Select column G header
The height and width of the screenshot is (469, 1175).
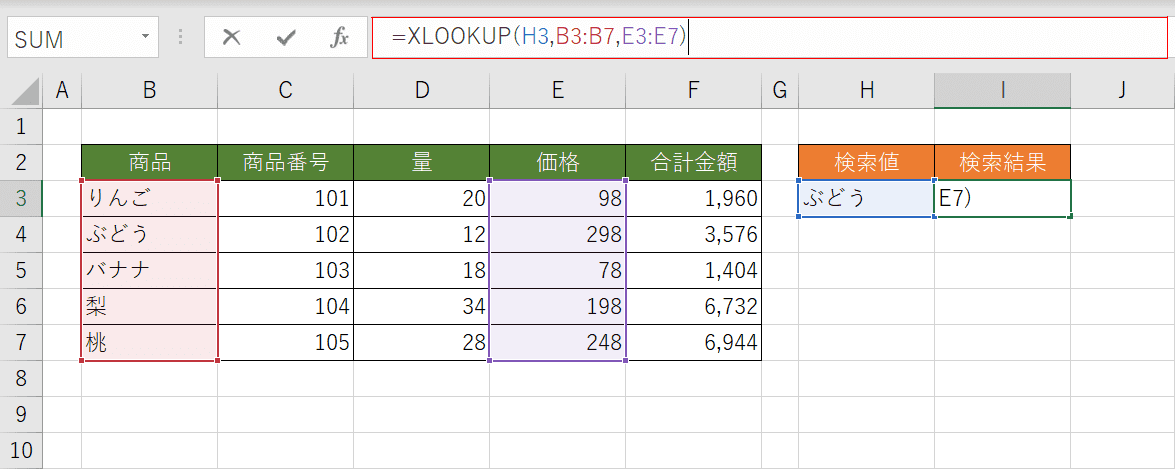tap(780, 91)
